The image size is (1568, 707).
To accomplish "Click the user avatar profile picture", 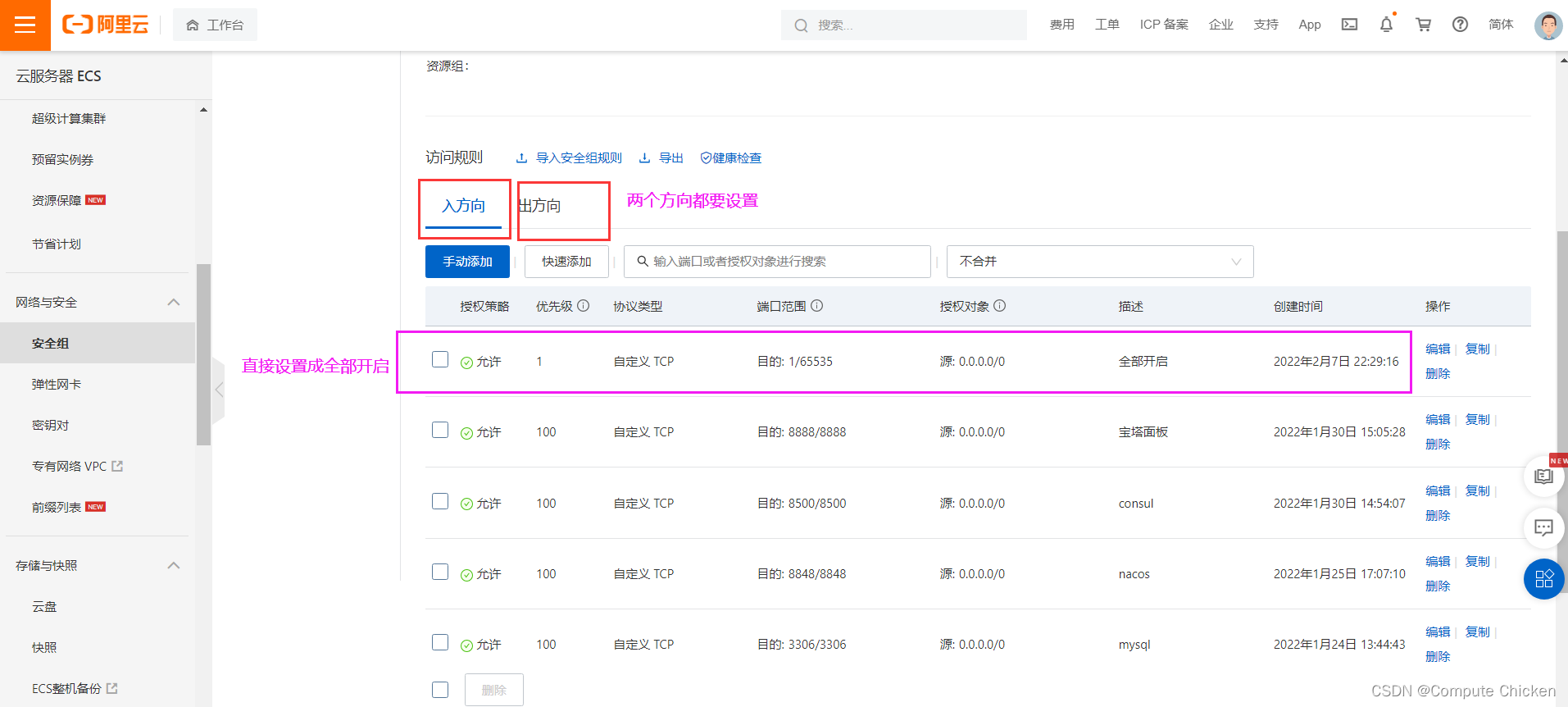I will (x=1548, y=25).
